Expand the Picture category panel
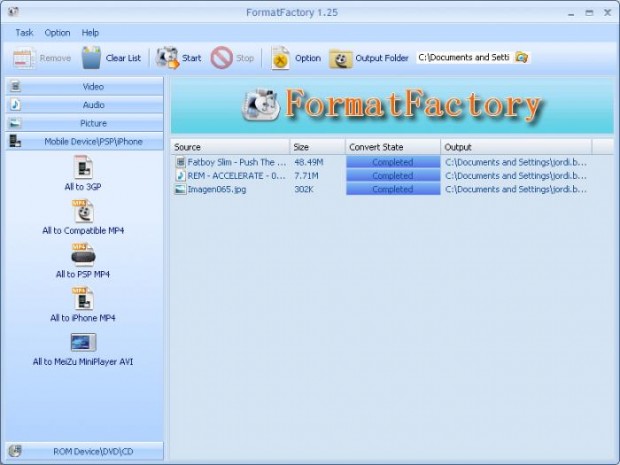Image resolution: width=620 pixels, height=465 pixels. tap(83, 123)
